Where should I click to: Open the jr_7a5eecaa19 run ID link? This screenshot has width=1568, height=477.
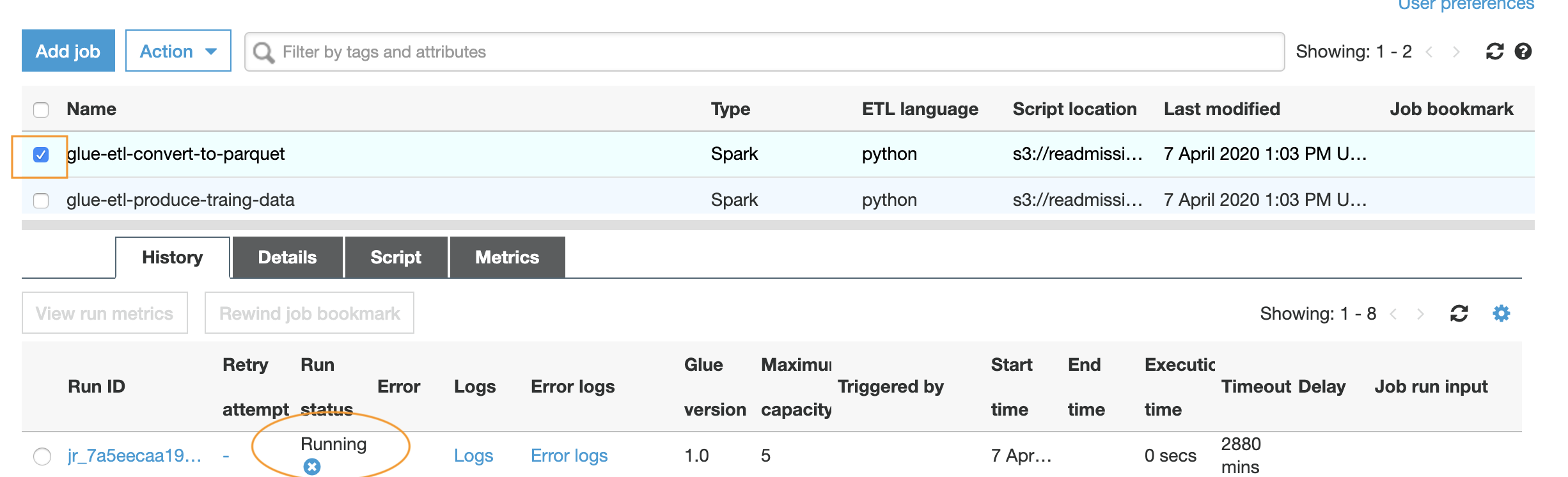[x=135, y=456]
